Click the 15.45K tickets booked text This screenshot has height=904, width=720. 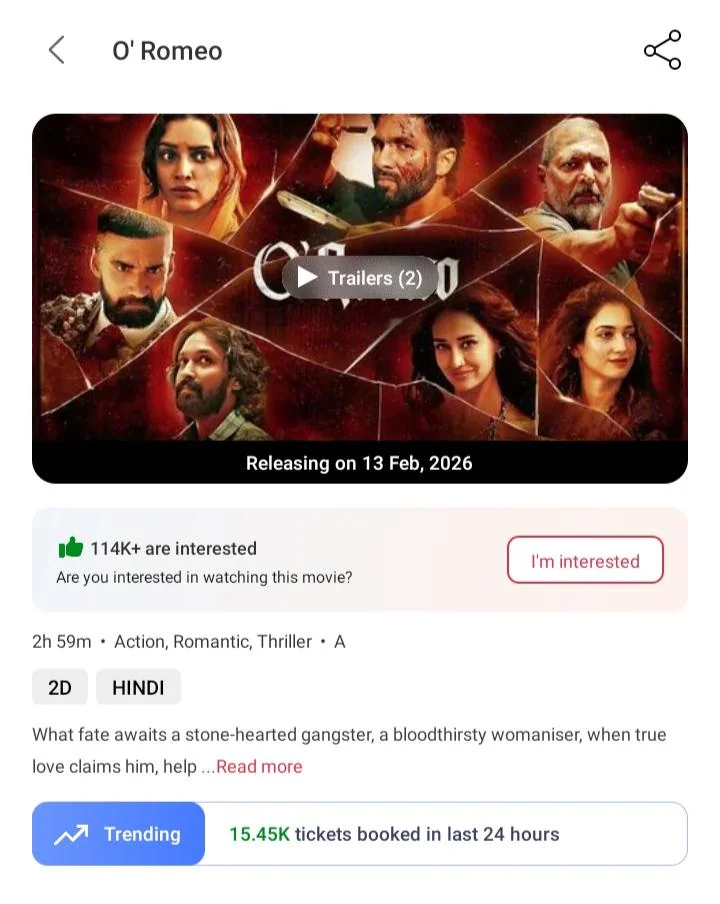click(x=394, y=834)
